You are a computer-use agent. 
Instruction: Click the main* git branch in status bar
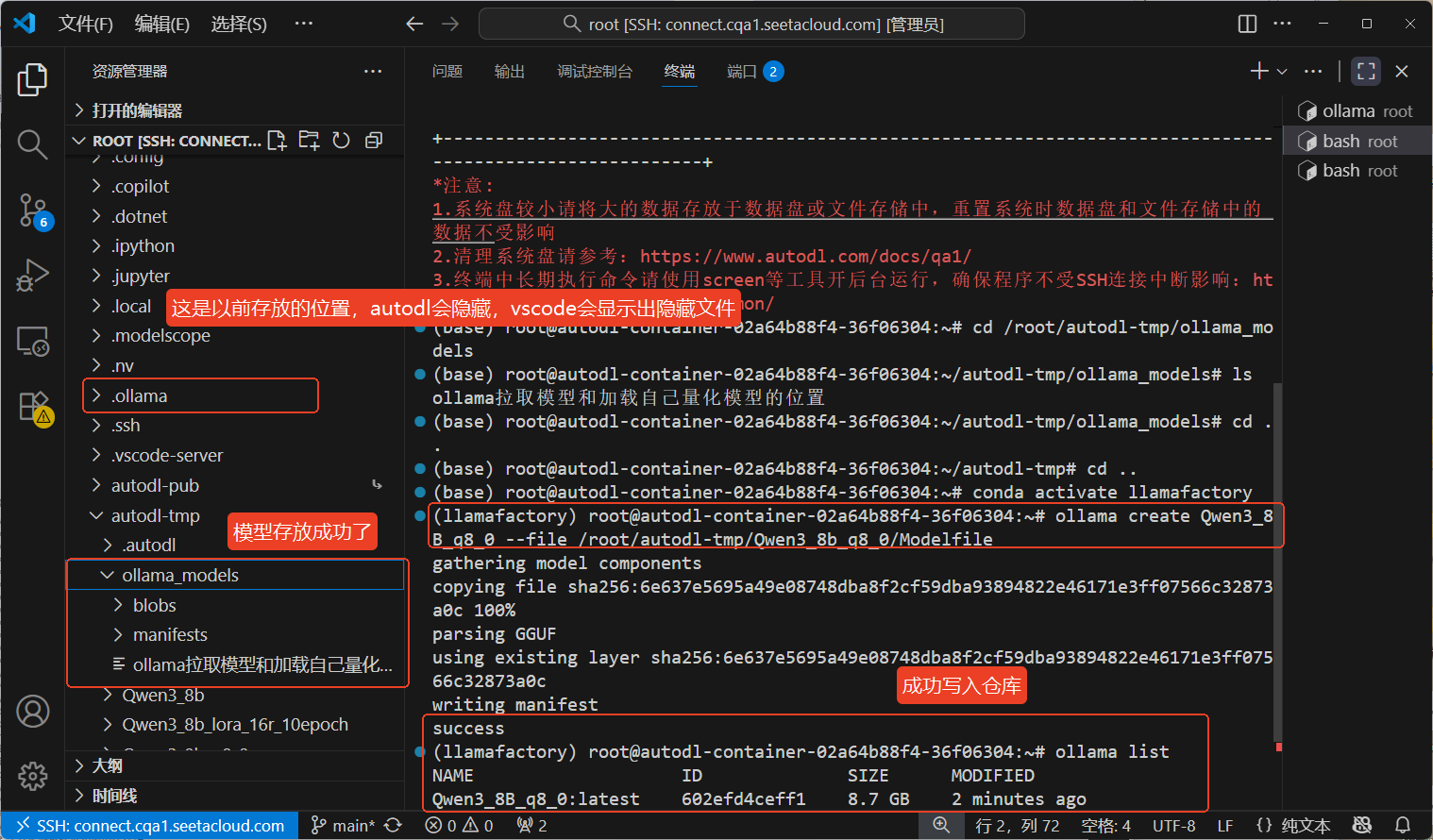[x=344, y=826]
